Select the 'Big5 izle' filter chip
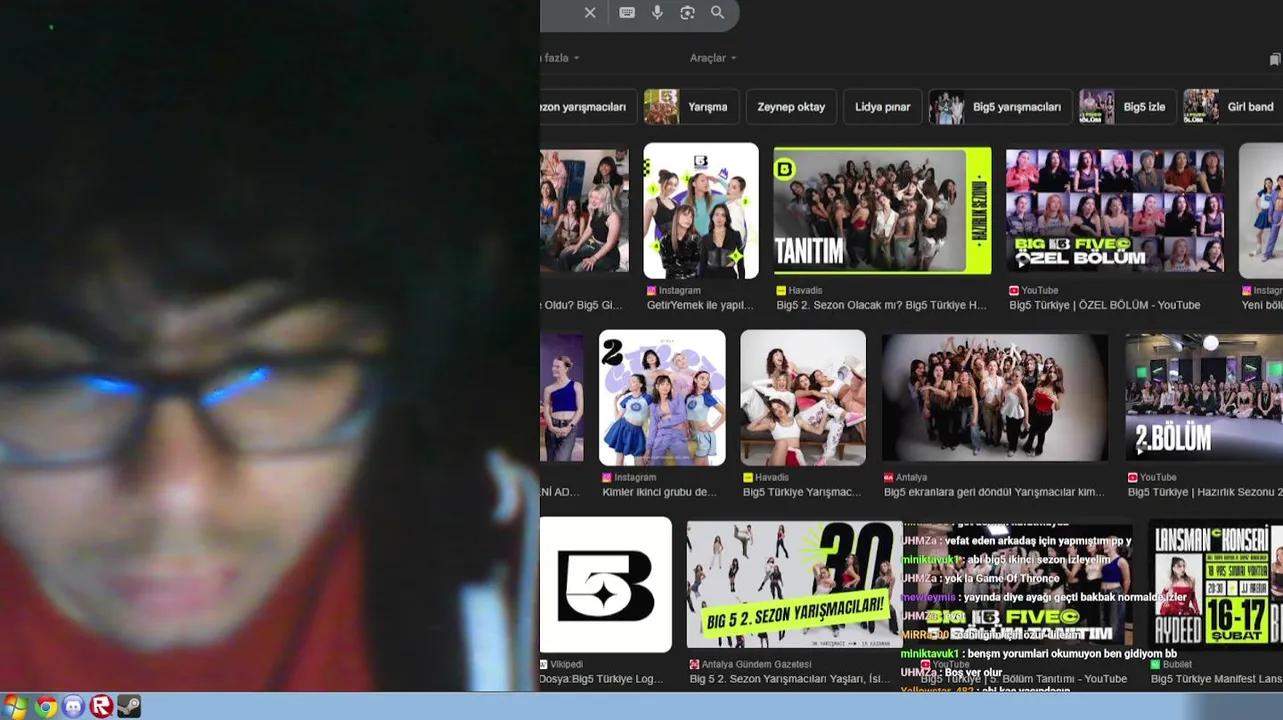Screen dimensions: 1283x720 (1127, 107)
